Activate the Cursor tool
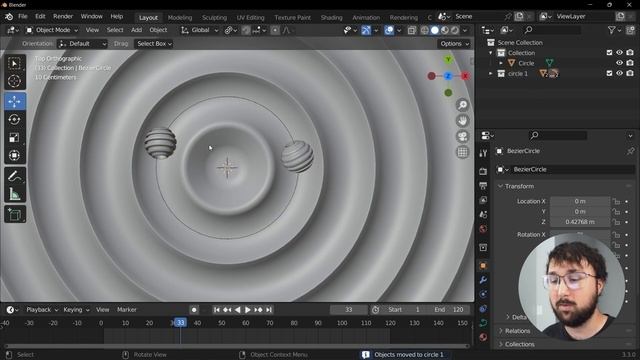This screenshot has height=360, width=640. tap(15, 81)
